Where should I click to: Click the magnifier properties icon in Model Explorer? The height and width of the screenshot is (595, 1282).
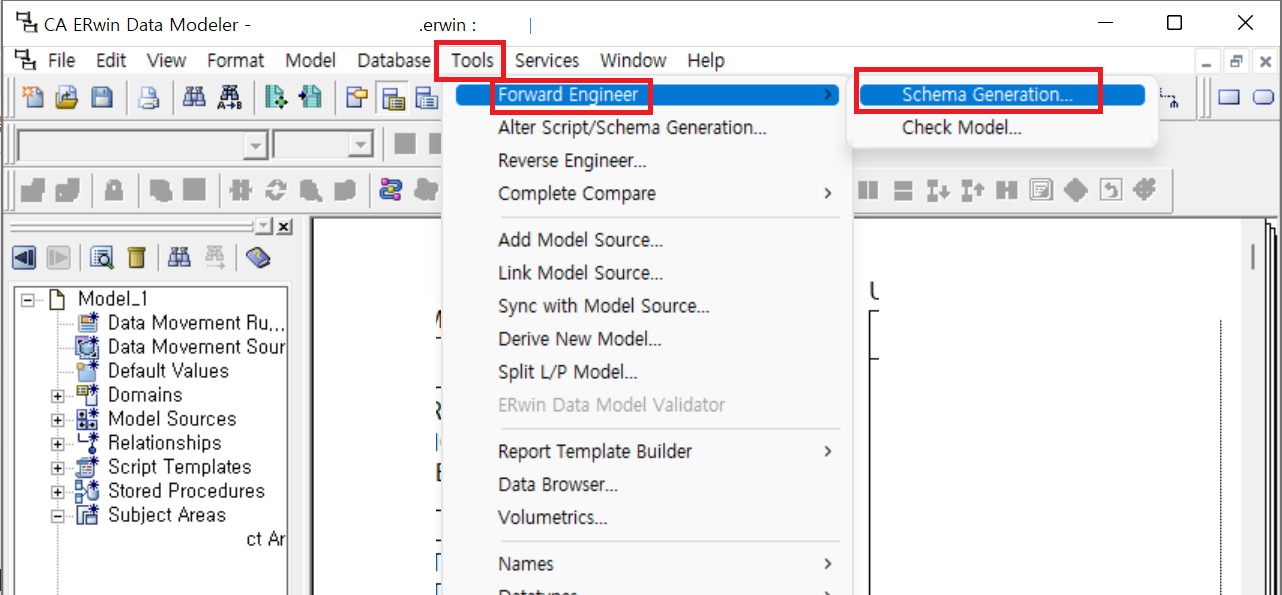(102, 258)
